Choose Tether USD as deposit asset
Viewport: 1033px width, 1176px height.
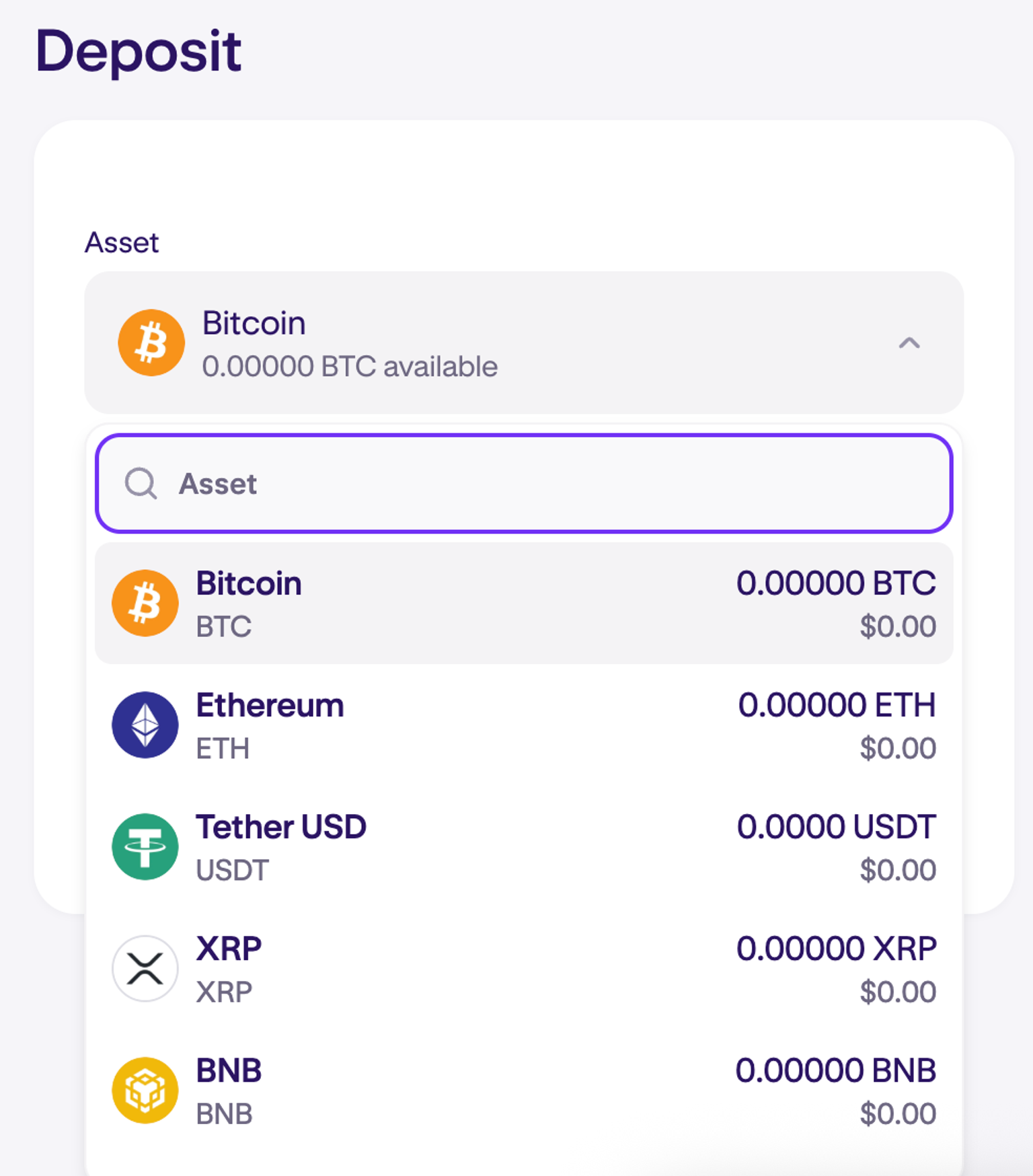(x=522, y=846)
